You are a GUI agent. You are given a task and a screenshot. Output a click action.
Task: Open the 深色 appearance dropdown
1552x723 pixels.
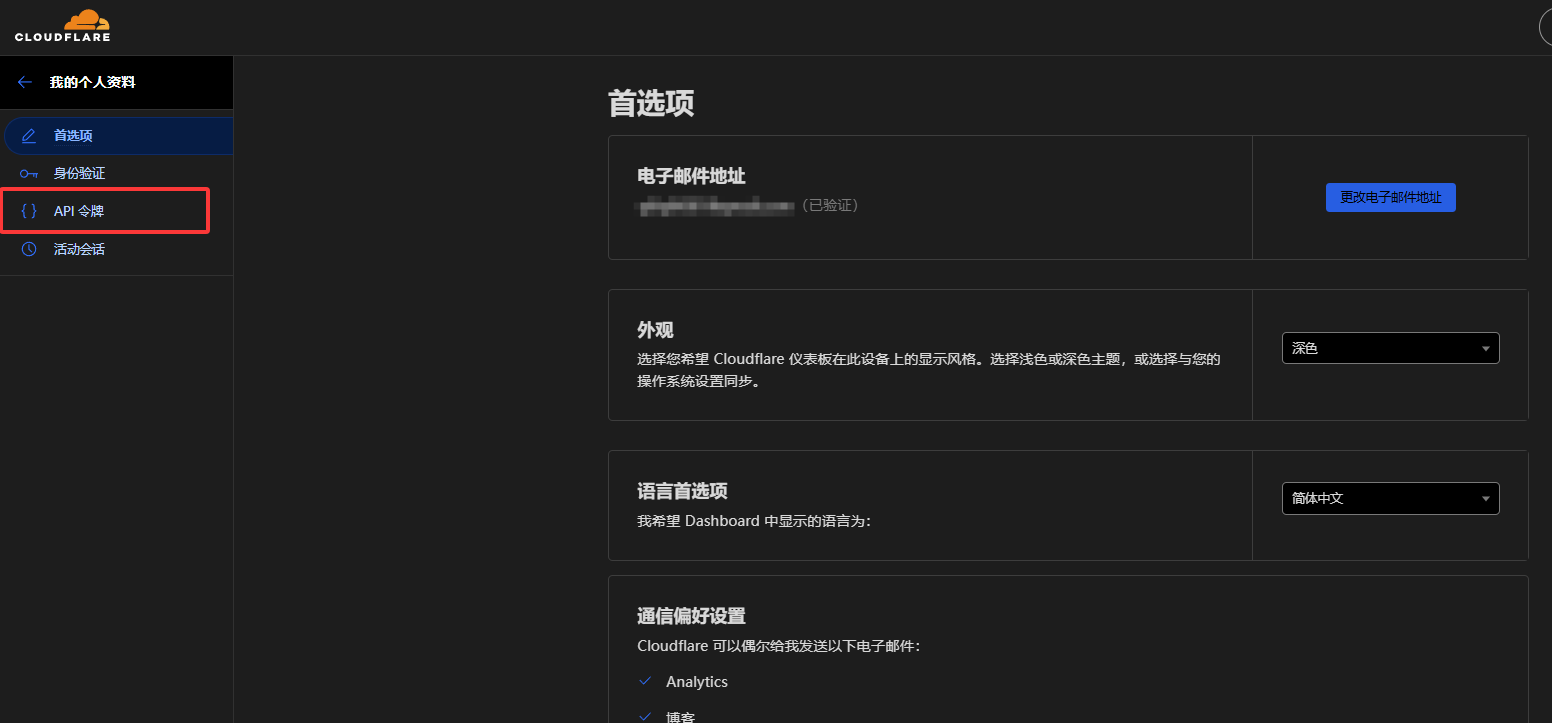point(1390,348)
